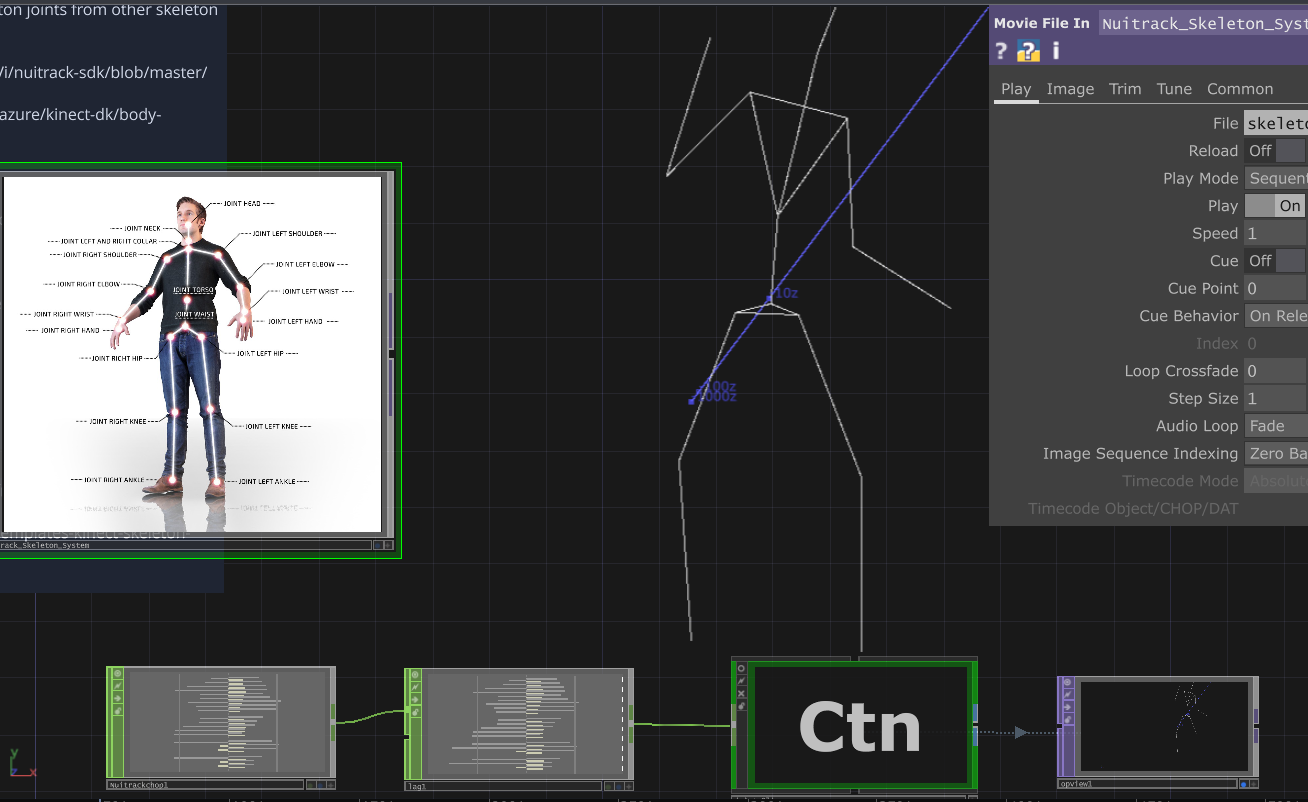Switch to the Image tab
The height and width of the screenshot is (802, 1308).
1070,89
